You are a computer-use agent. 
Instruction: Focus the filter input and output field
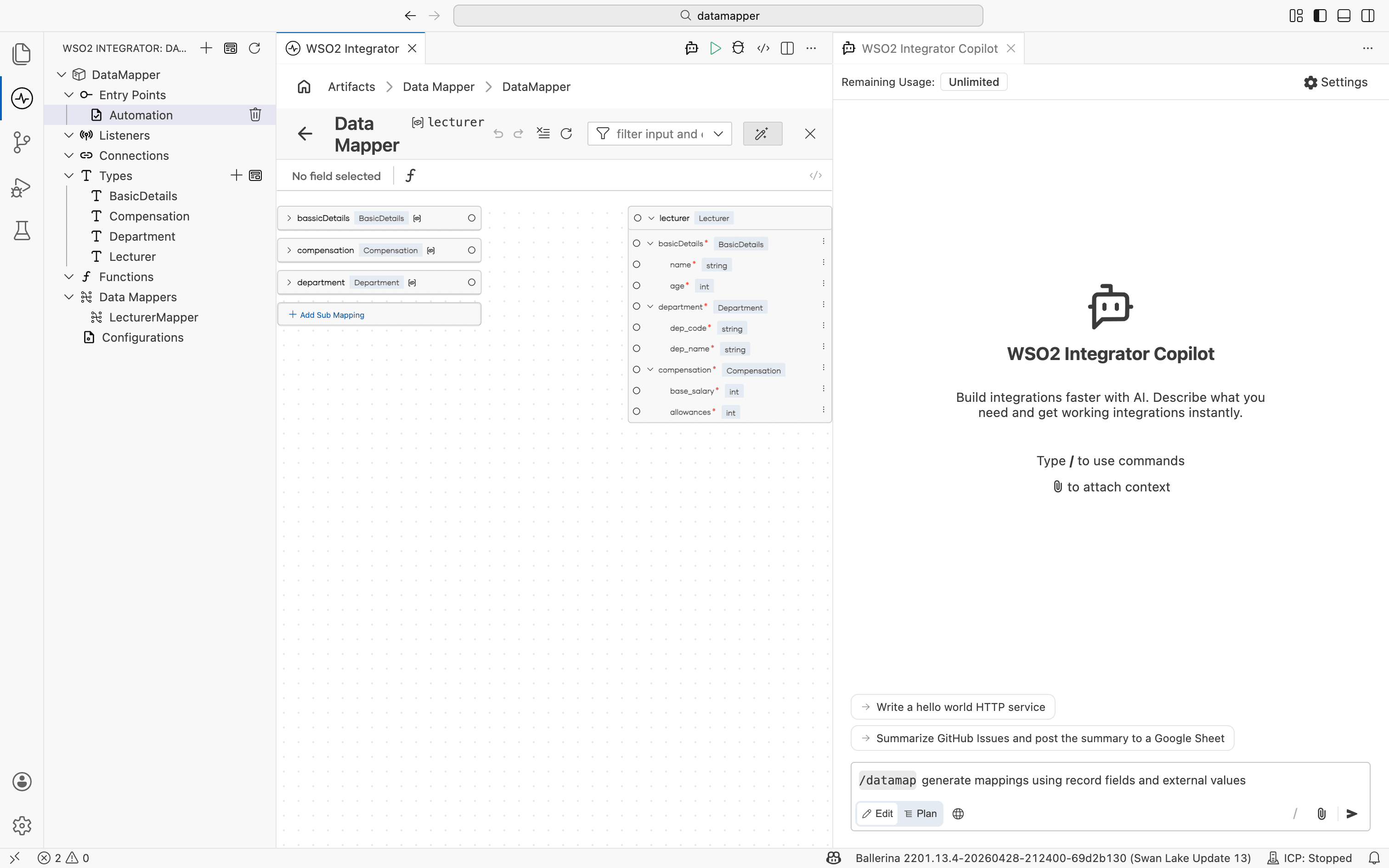click(659, 134)
